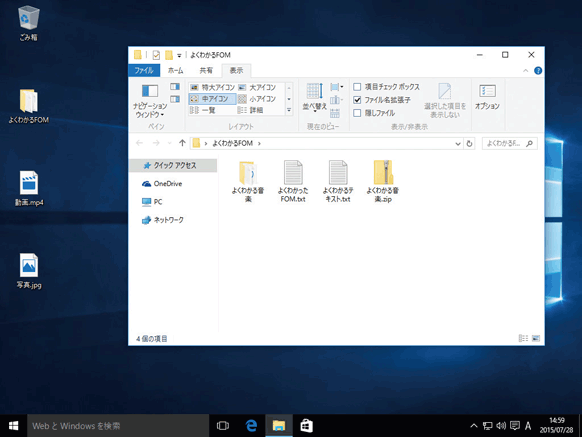The width and height of the screenshot is (582, 437).
Task: Expand the layout gallery more arrow
Action: click(289, 110)
